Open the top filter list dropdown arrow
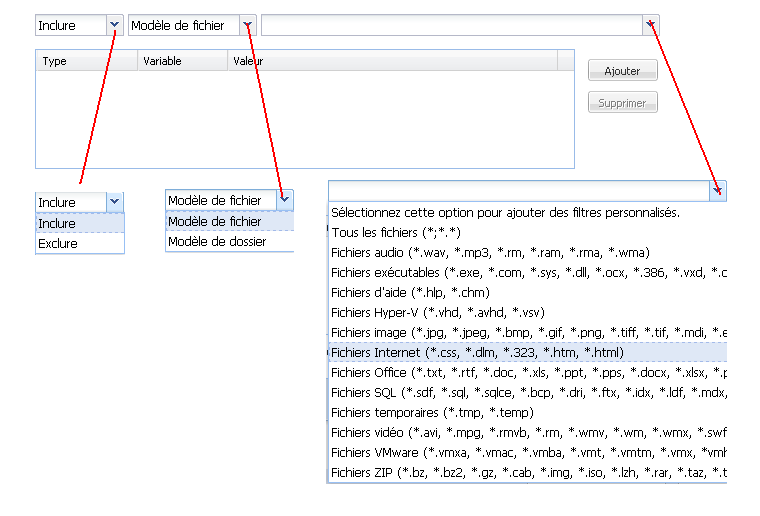This screenshot has height=516, width=760. (x=650, y=25)
